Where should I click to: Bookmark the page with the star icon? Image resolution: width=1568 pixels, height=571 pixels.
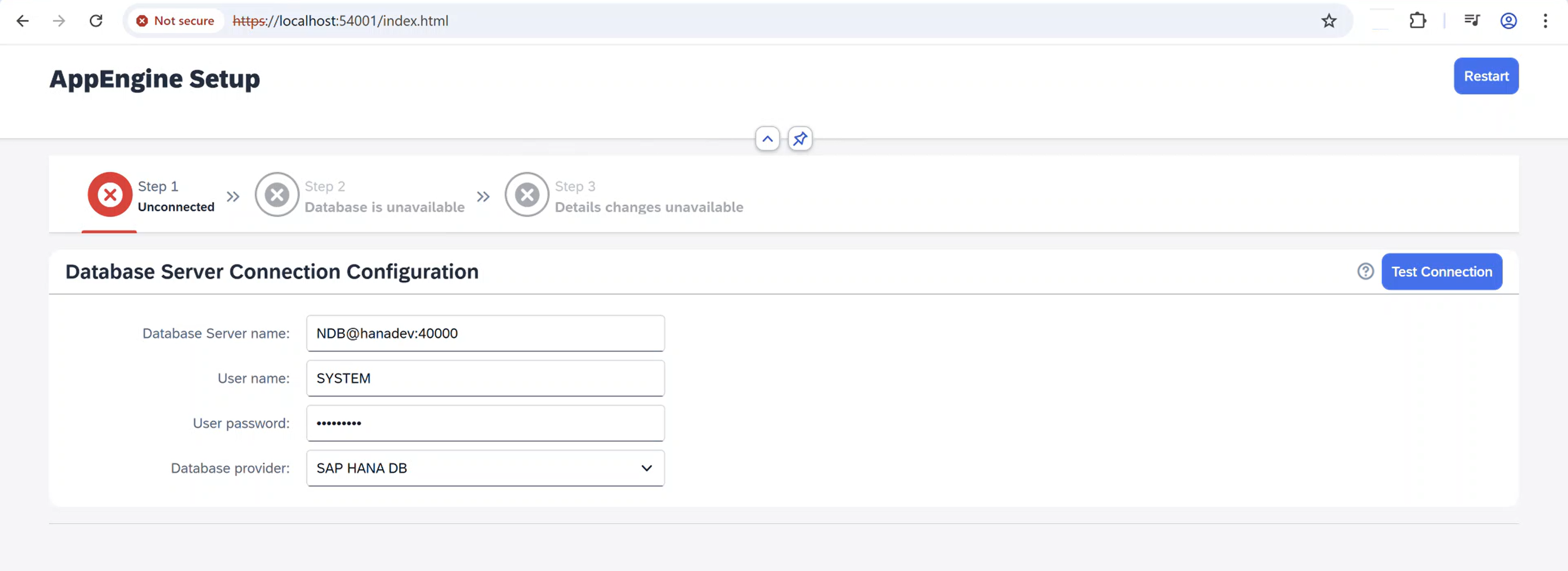[1329, 20]
